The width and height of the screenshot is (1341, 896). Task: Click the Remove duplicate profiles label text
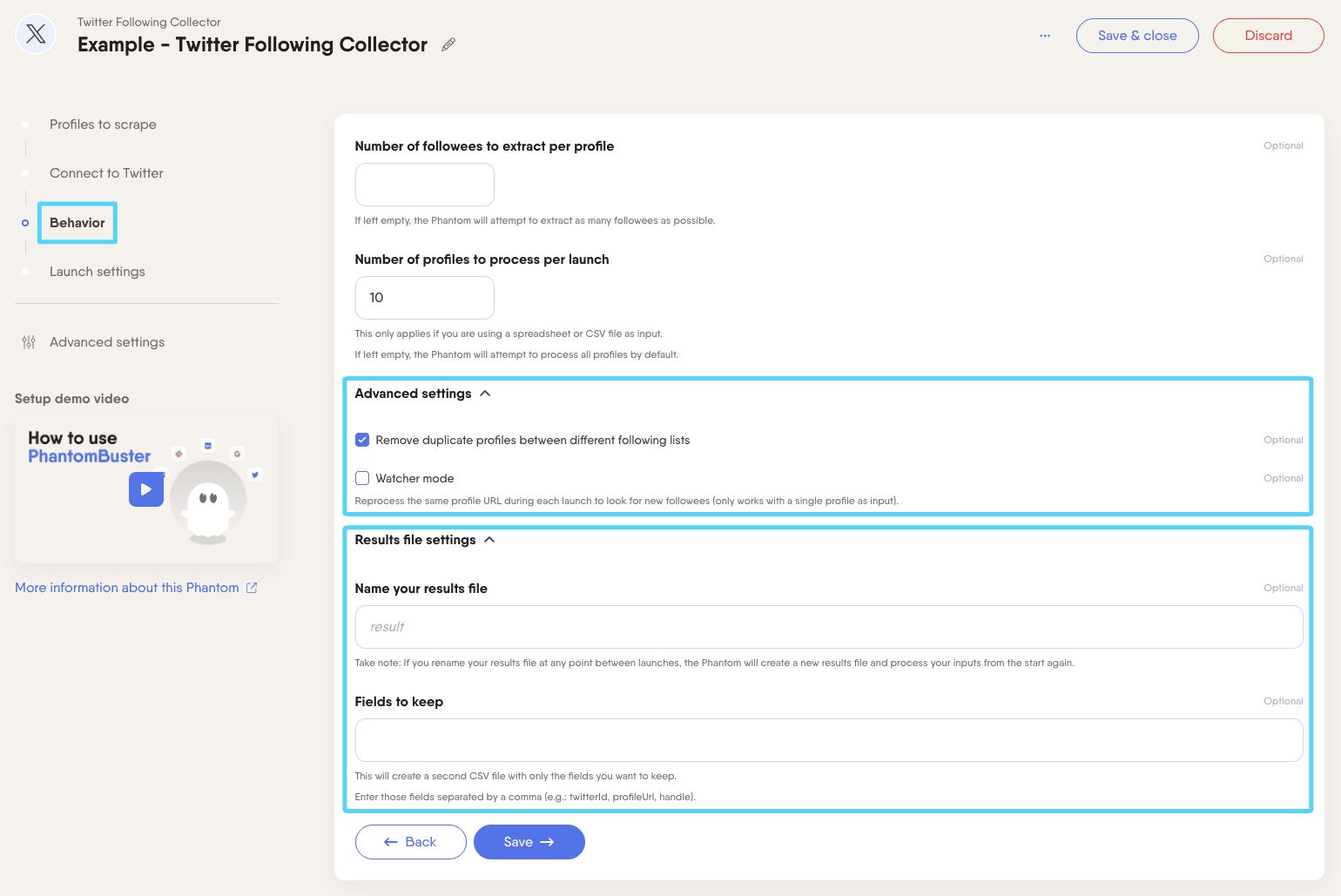coord(533,440)
